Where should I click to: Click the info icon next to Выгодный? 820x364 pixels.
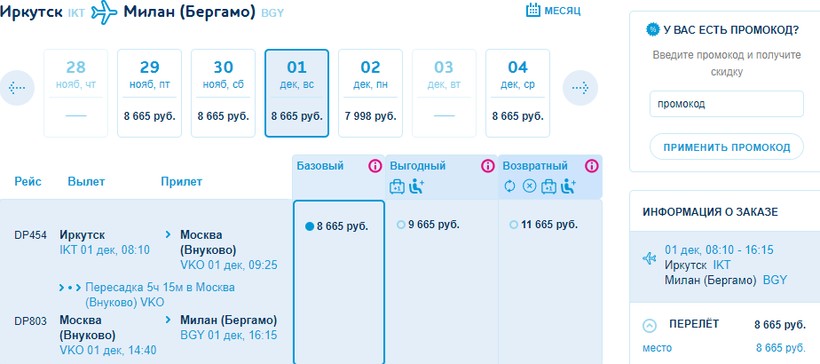[487, 166]
